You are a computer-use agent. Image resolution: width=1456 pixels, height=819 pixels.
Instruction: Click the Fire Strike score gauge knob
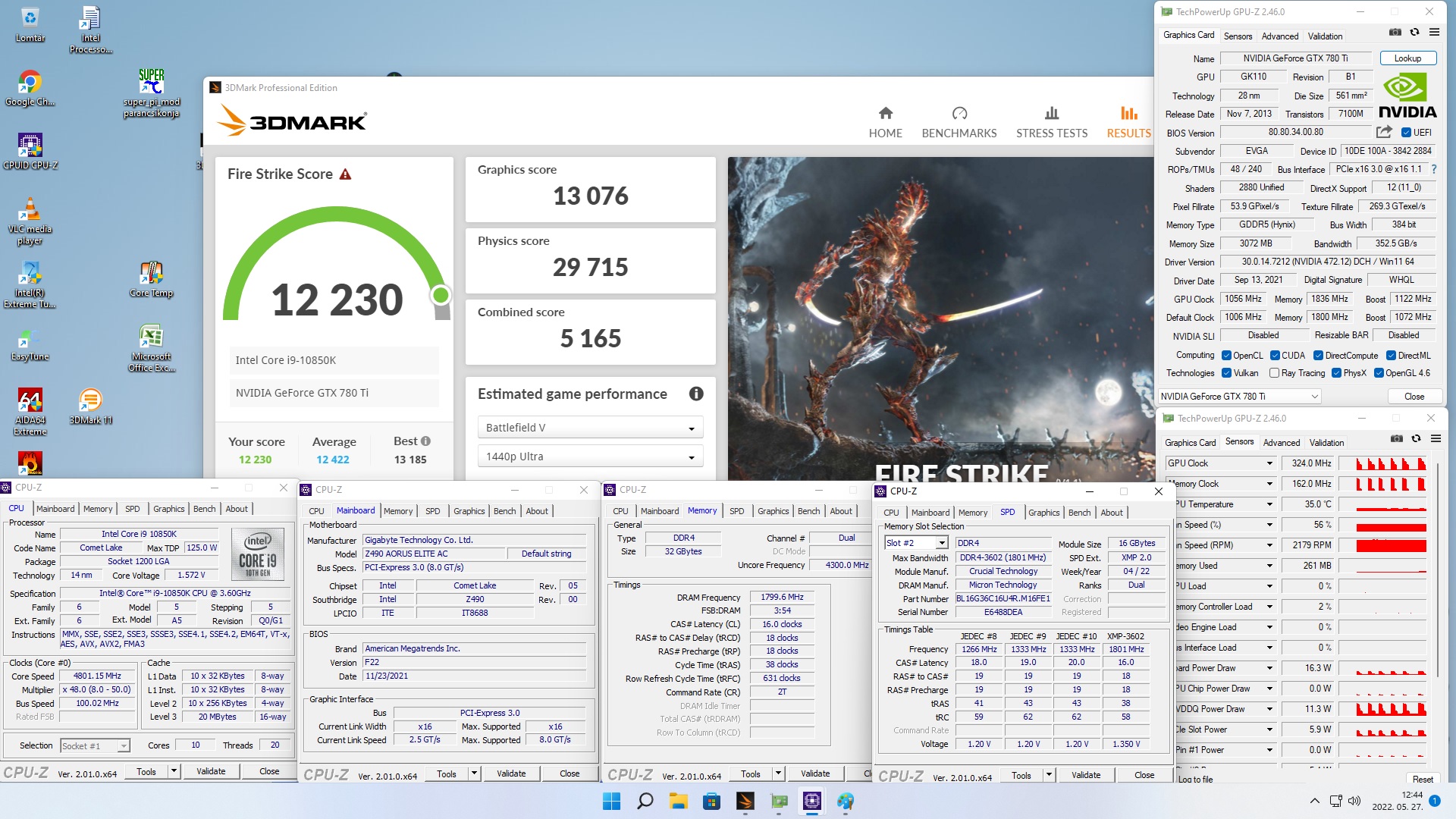(x=441, y=294)
